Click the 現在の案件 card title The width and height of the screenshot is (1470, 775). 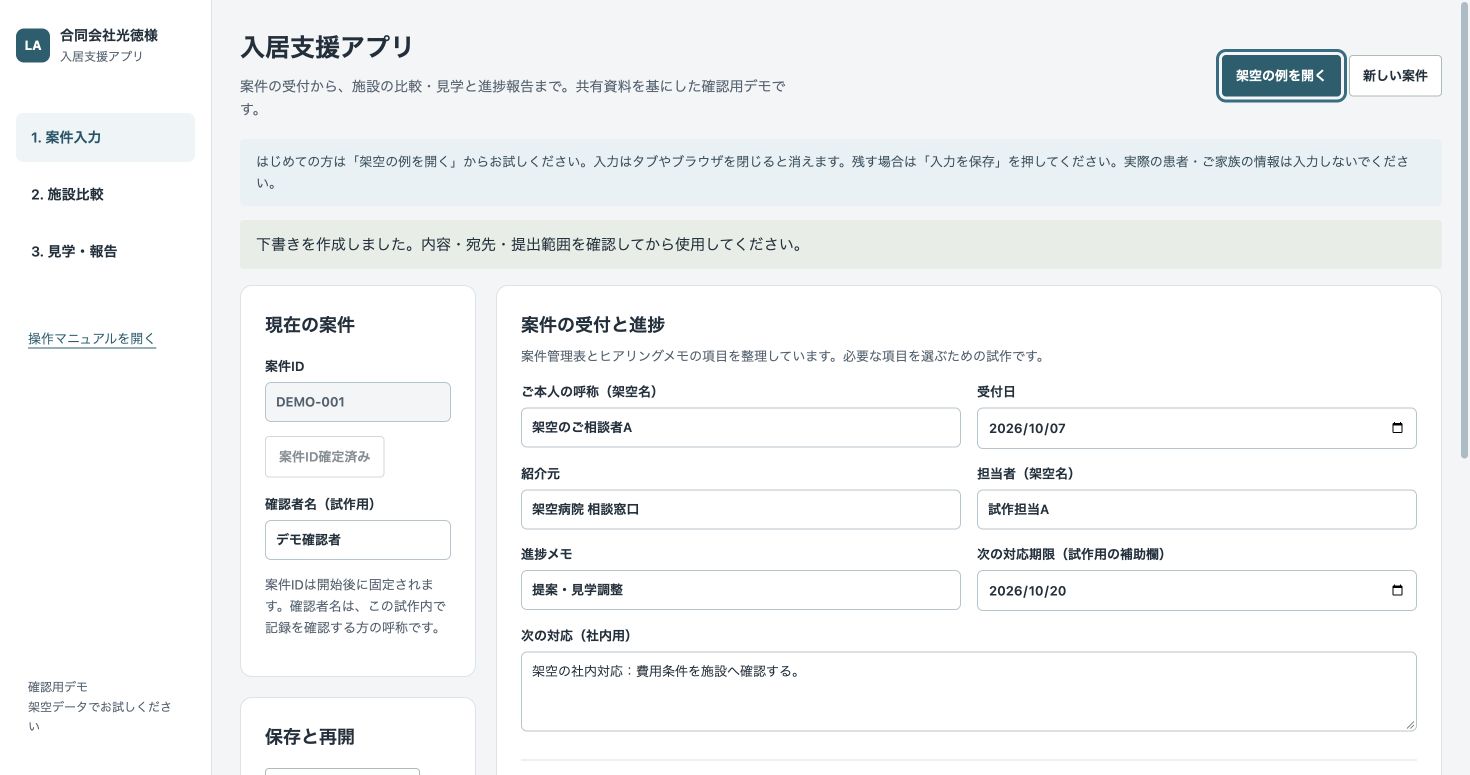[x=310, y=325]
